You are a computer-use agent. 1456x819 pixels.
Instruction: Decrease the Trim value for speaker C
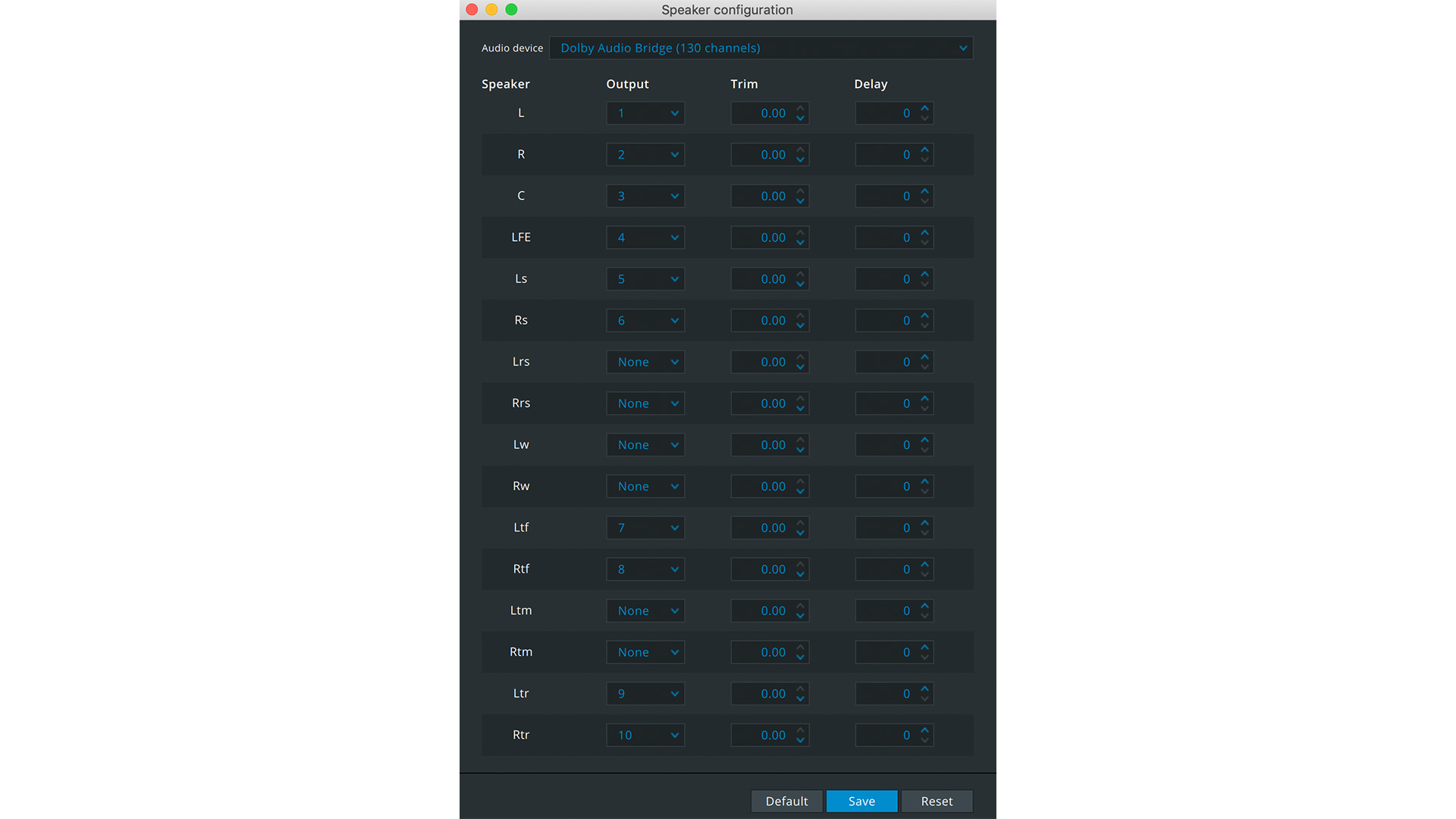click(800, 199)
